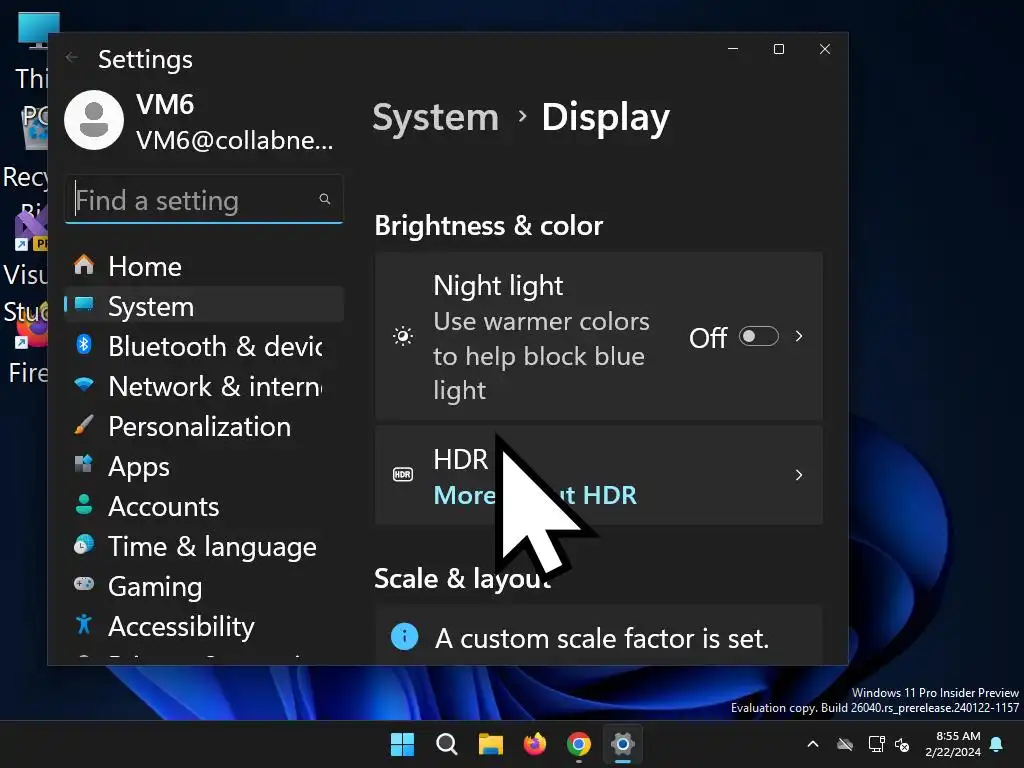Go back with the Settings back arrow

[72, 58]
